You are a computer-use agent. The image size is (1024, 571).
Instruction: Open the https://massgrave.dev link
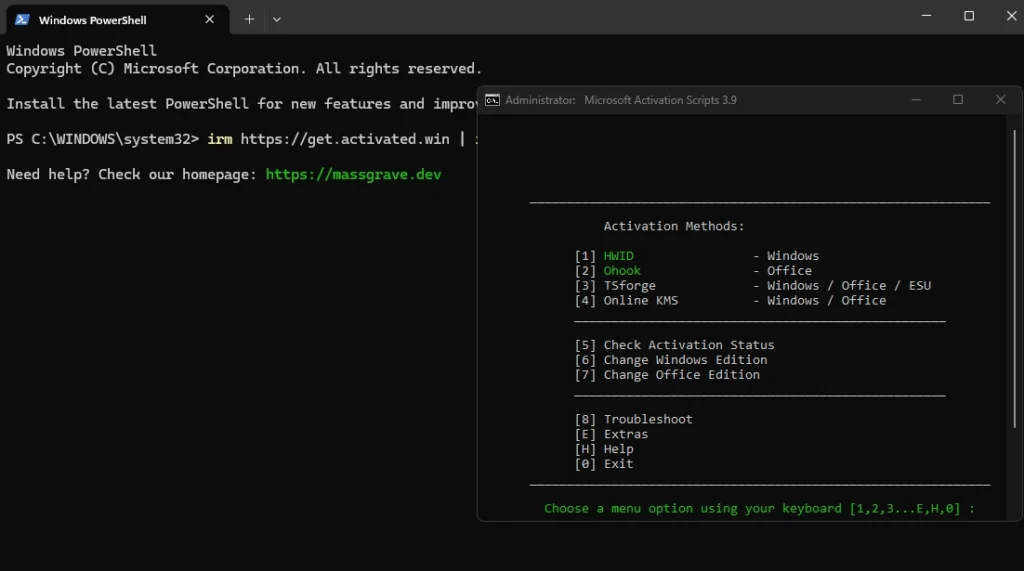click(353, 174)
